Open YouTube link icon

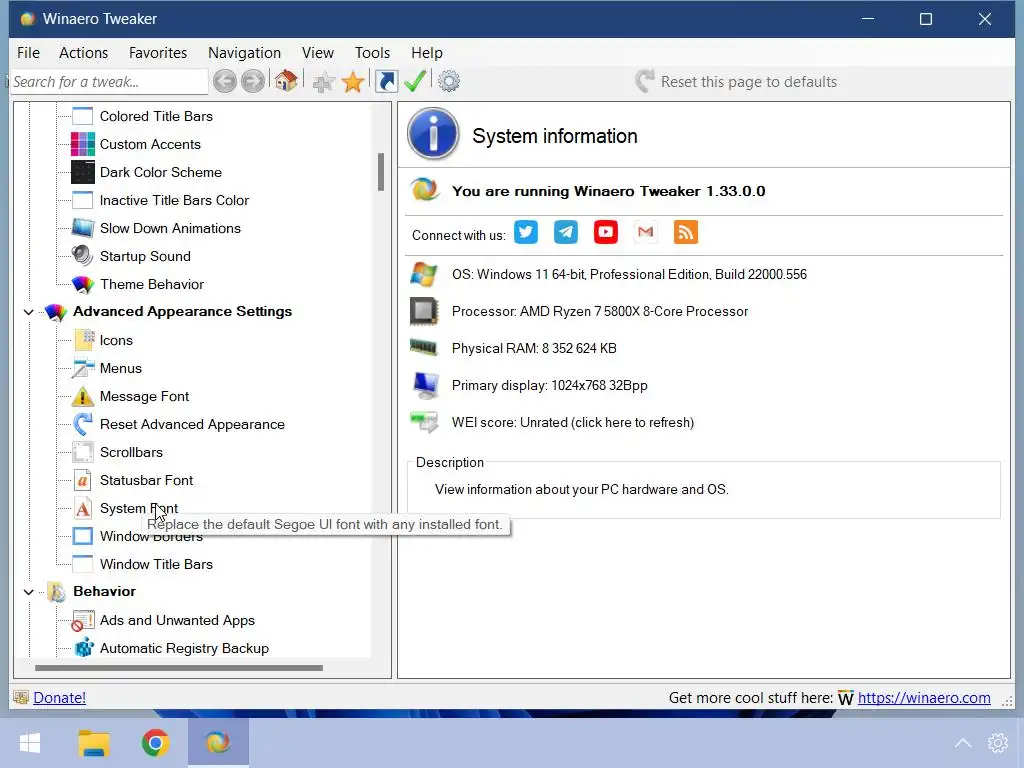pos(605,232)
